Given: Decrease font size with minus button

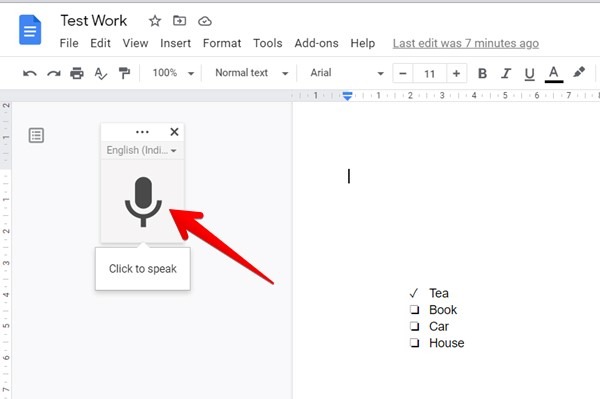Looking at the screenshot, I should (403, 73).
